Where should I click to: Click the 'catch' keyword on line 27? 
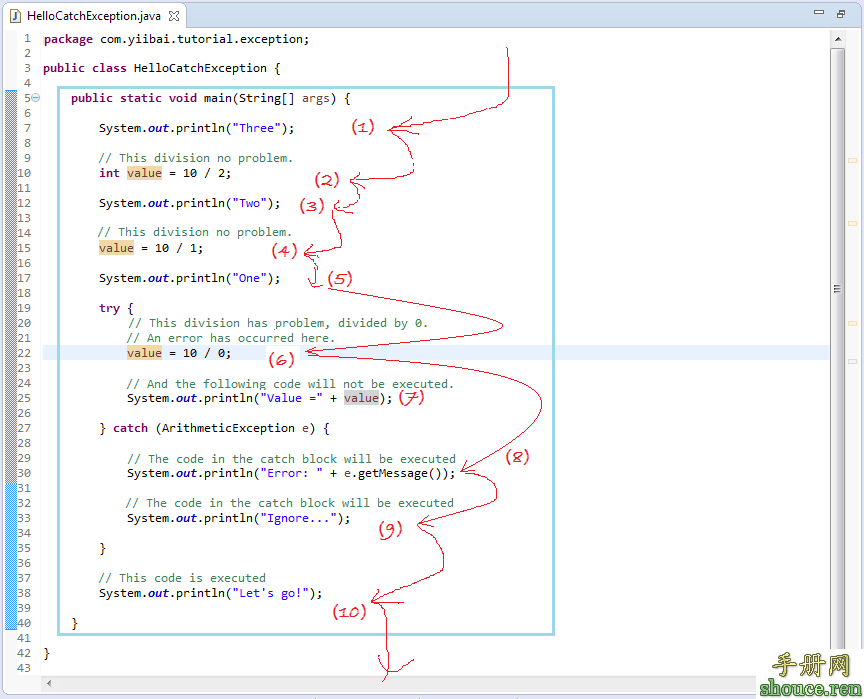pyautogui.click(x=130, y=428)
